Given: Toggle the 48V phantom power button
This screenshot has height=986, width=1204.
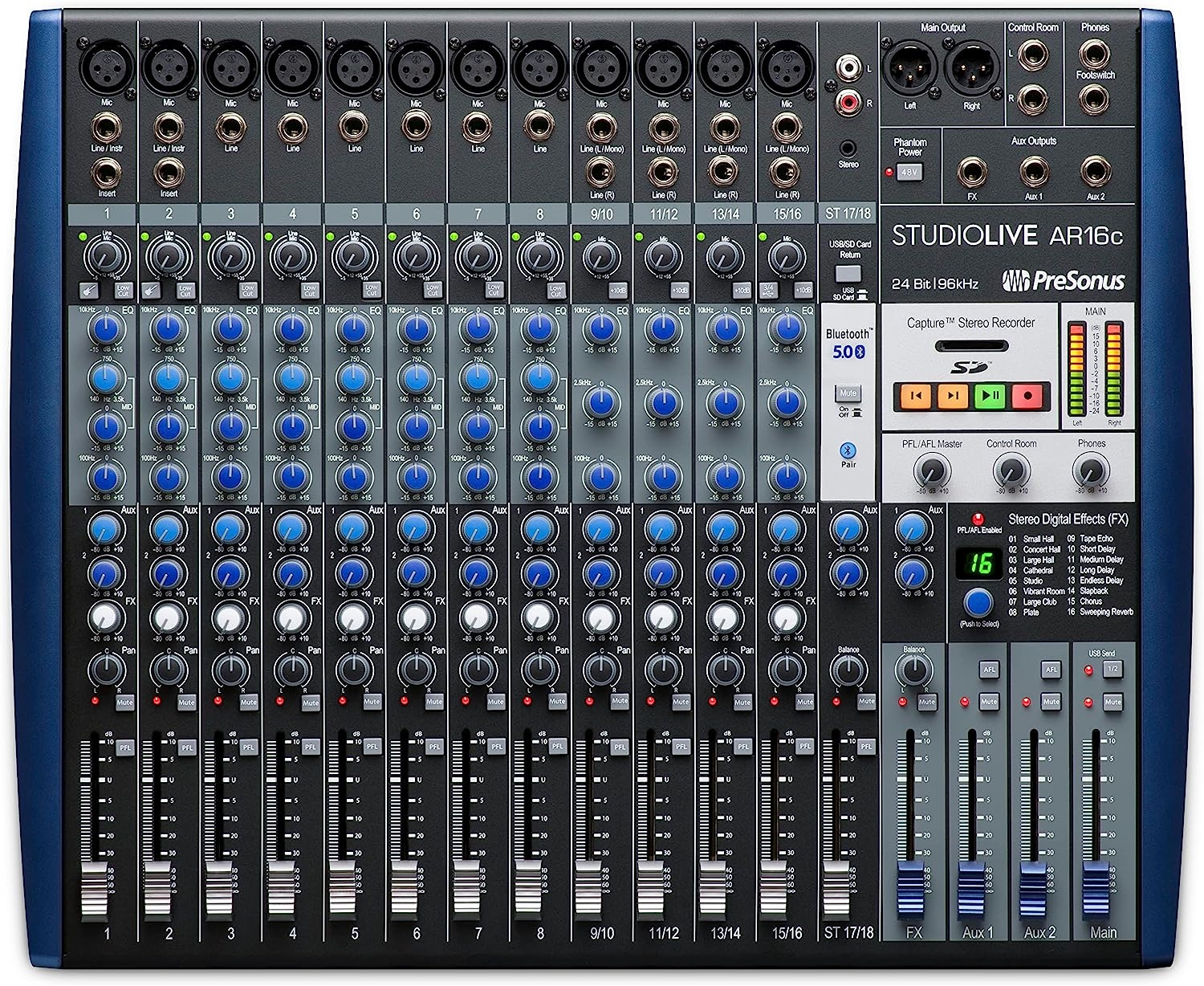Looking at the screenshot, I should (909, 173).
